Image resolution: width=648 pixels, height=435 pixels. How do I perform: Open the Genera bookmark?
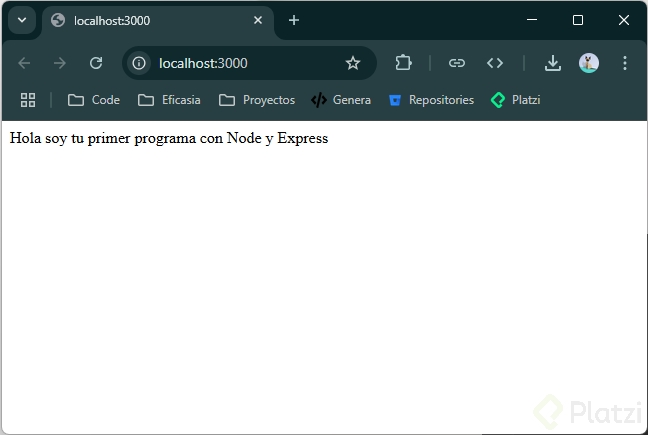pos(341,100)
